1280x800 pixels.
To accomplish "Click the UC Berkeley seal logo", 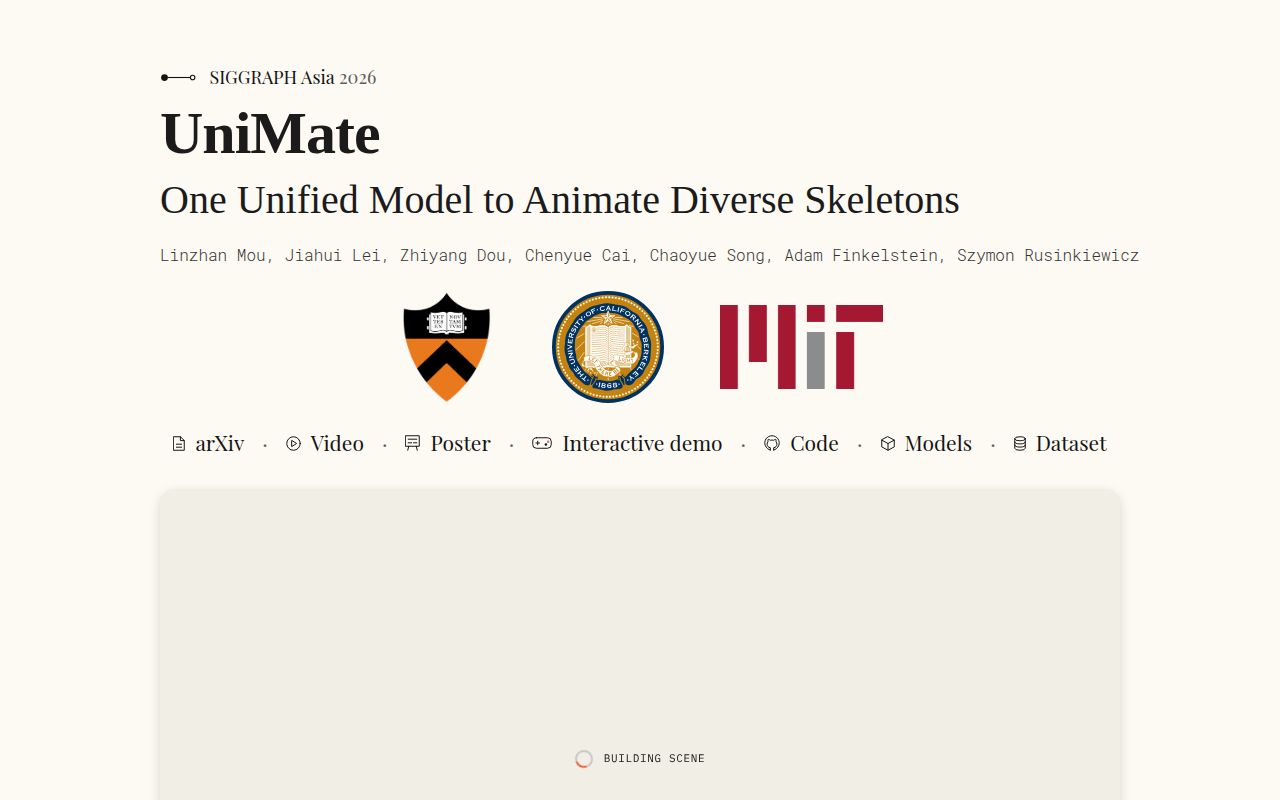I will click(608, 347).
